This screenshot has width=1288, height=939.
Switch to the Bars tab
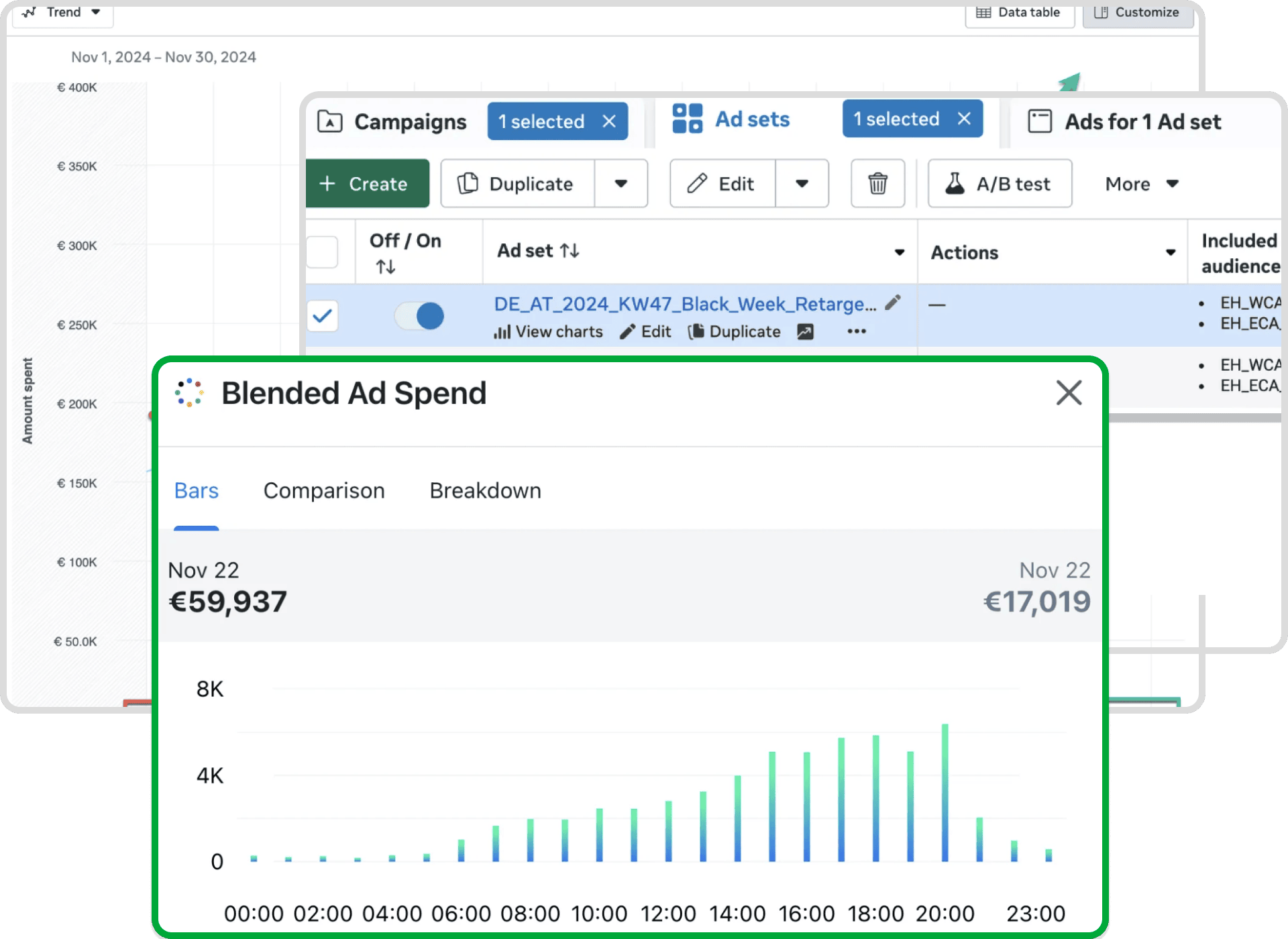[197, 491]
